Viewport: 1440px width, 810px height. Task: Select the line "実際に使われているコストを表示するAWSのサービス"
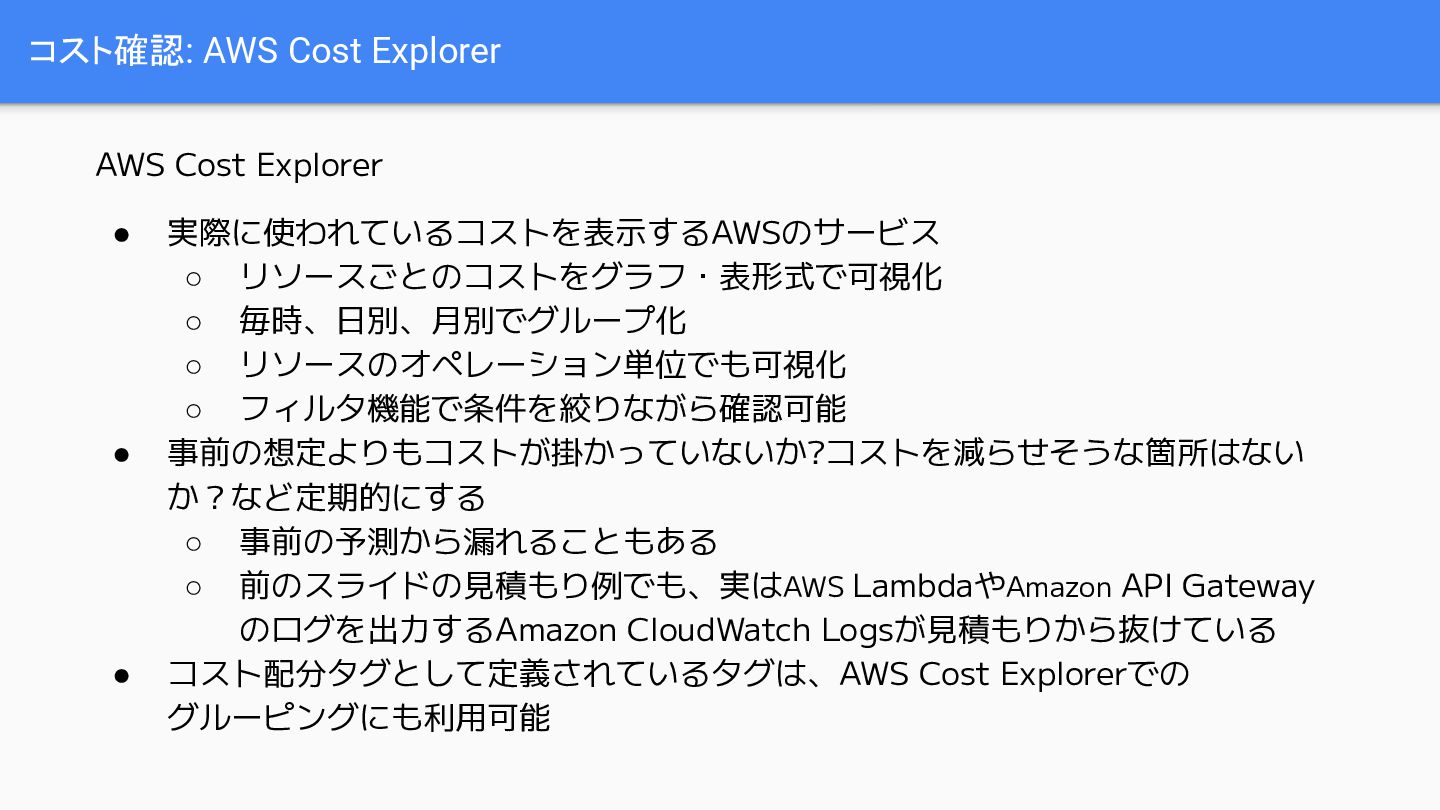[x=554, y=233]
